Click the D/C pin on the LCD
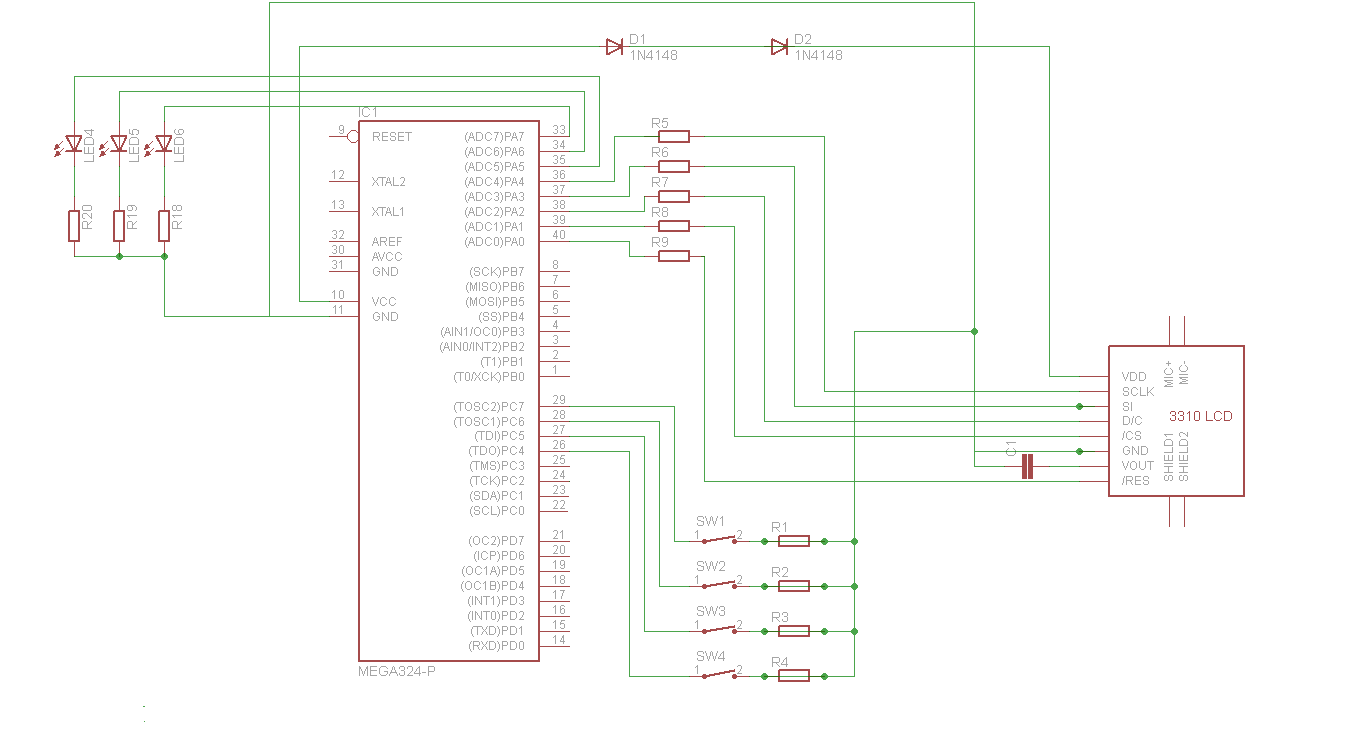The width and height of the screenshot is (1346, 730). 1132,421
